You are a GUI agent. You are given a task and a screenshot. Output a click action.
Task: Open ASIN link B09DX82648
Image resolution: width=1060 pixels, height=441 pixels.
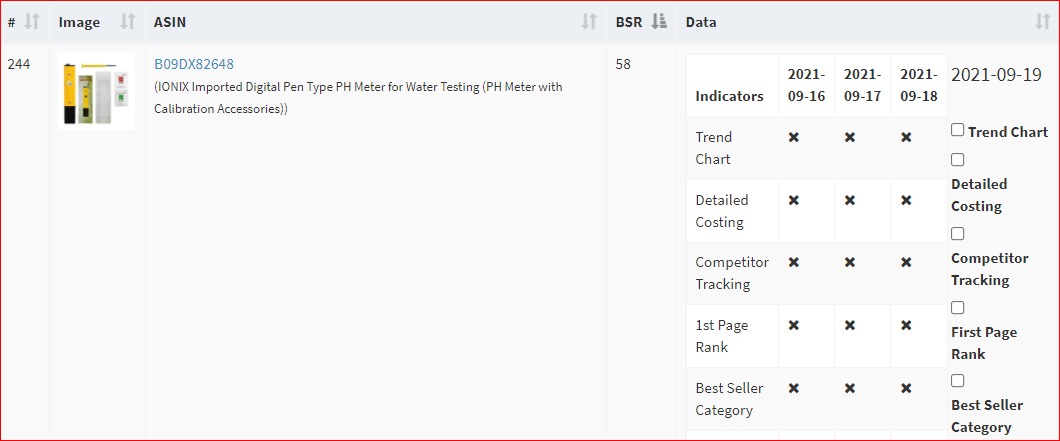[x=194, y=64]
